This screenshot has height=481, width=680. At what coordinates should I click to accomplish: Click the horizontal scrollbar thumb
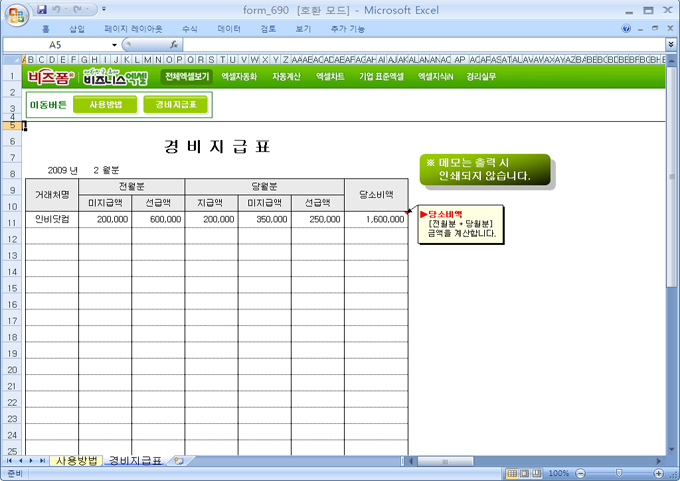coord(445,461)
